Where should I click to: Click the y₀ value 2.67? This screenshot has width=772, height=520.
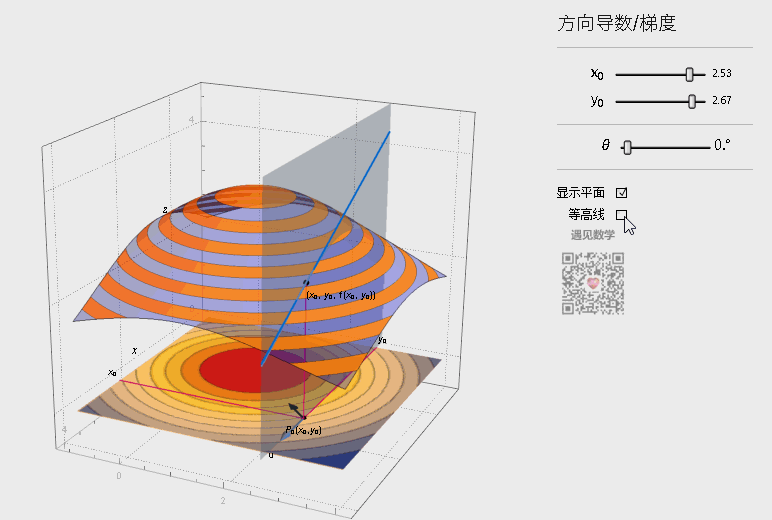point(722,100)
